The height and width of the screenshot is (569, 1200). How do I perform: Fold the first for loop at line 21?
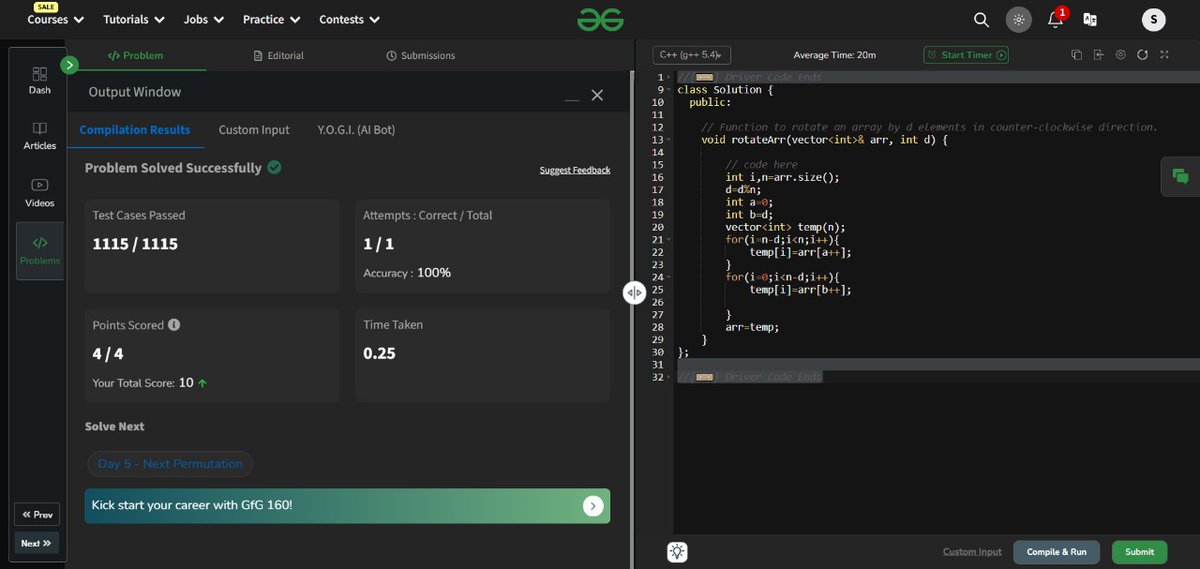(670, 240)
